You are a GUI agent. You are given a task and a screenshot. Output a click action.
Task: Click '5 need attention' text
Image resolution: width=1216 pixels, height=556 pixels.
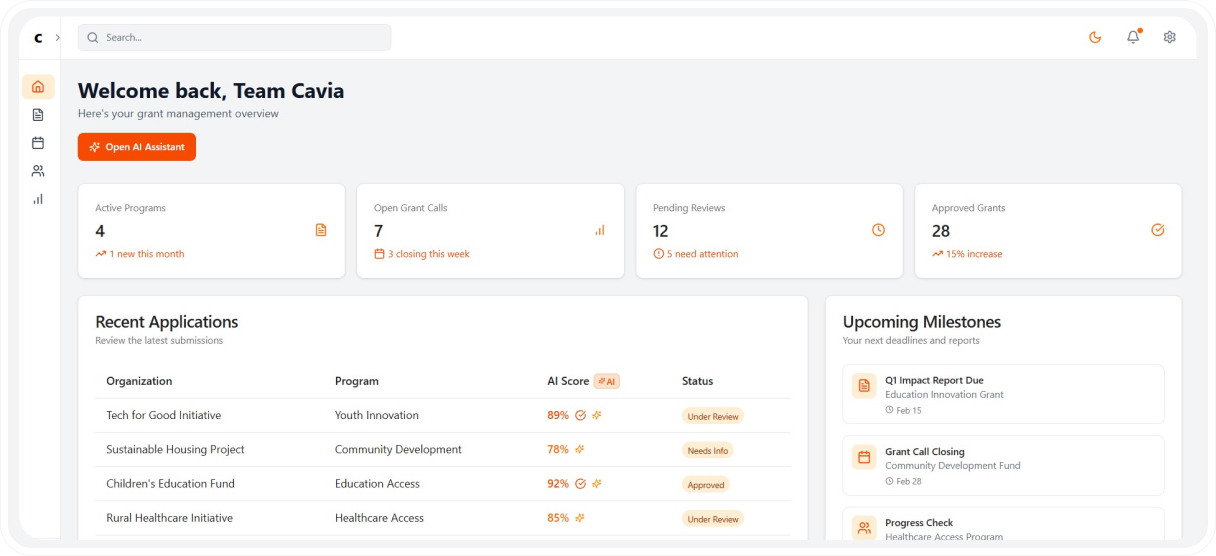tap(703, 254)
